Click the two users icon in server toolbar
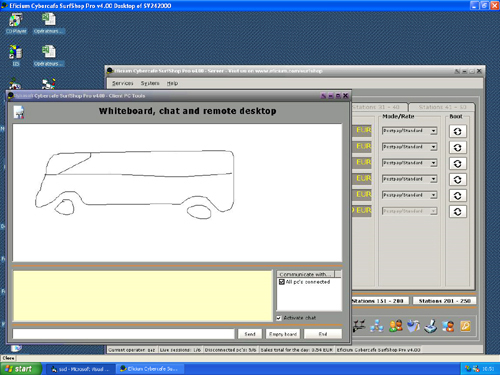The width and height of the screenshot is (500, 375). [395, 326]
